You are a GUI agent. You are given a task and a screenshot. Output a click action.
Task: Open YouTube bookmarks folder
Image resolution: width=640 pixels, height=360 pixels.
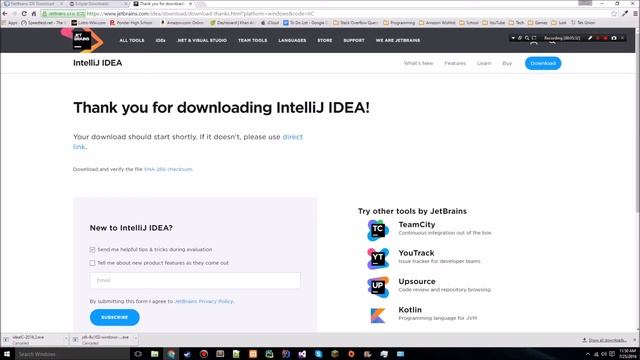pos(493,23)
